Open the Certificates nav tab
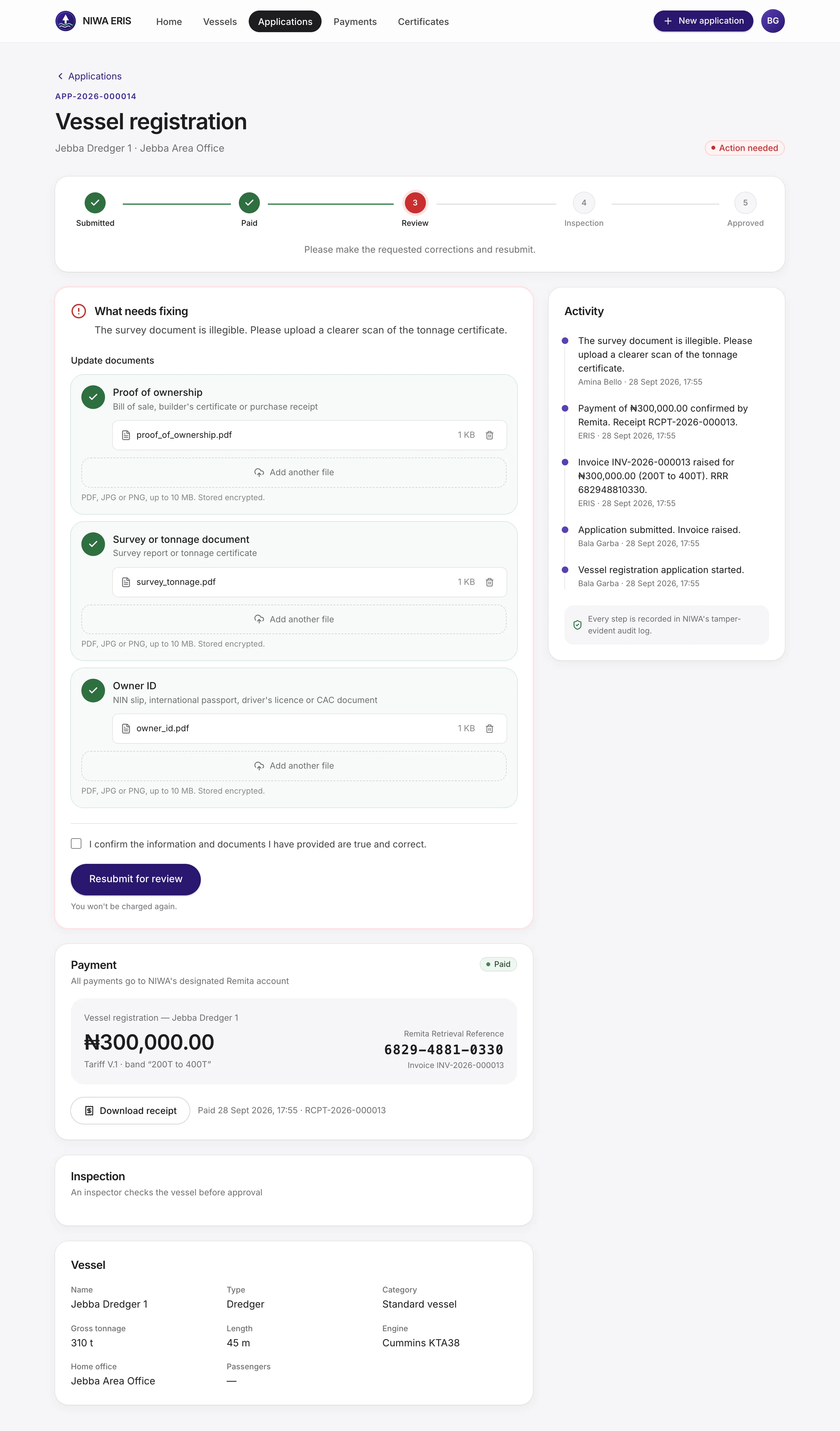 click(423, 22)
